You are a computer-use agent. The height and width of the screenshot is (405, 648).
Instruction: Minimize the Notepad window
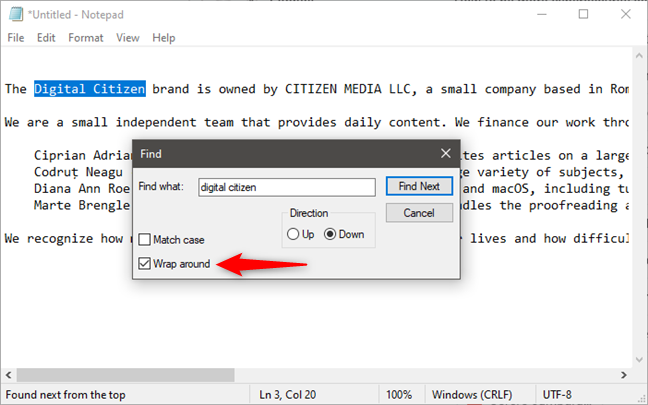pos(542,14)
